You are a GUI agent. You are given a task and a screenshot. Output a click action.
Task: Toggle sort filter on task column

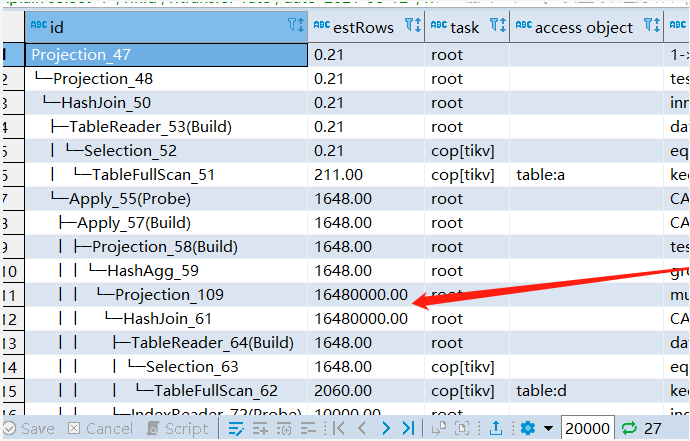[498, 25]
